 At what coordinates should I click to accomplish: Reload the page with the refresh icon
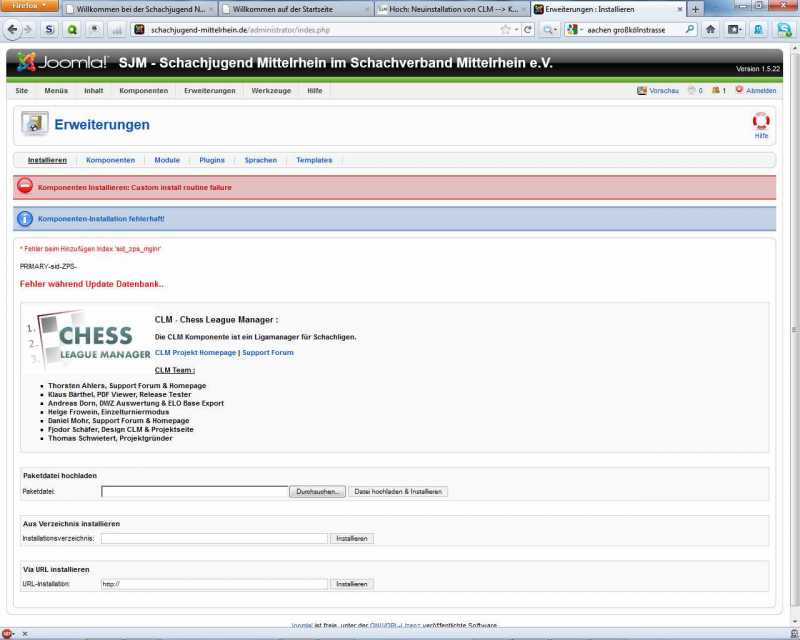528,30
